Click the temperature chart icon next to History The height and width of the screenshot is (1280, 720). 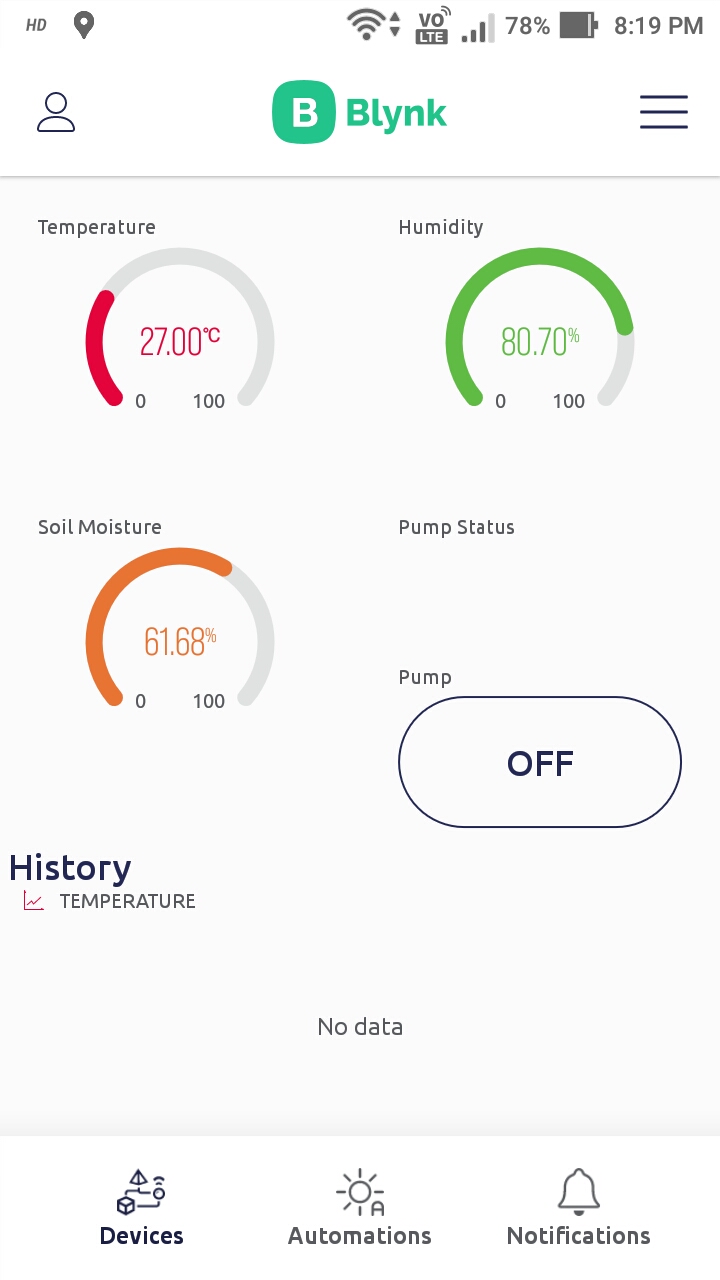pyautogui.click(x=33, y=899)
